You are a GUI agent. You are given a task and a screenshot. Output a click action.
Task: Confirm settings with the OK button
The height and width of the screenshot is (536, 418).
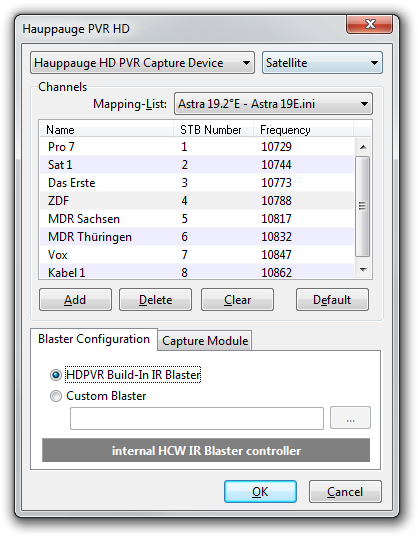click(x=260, y=492)
